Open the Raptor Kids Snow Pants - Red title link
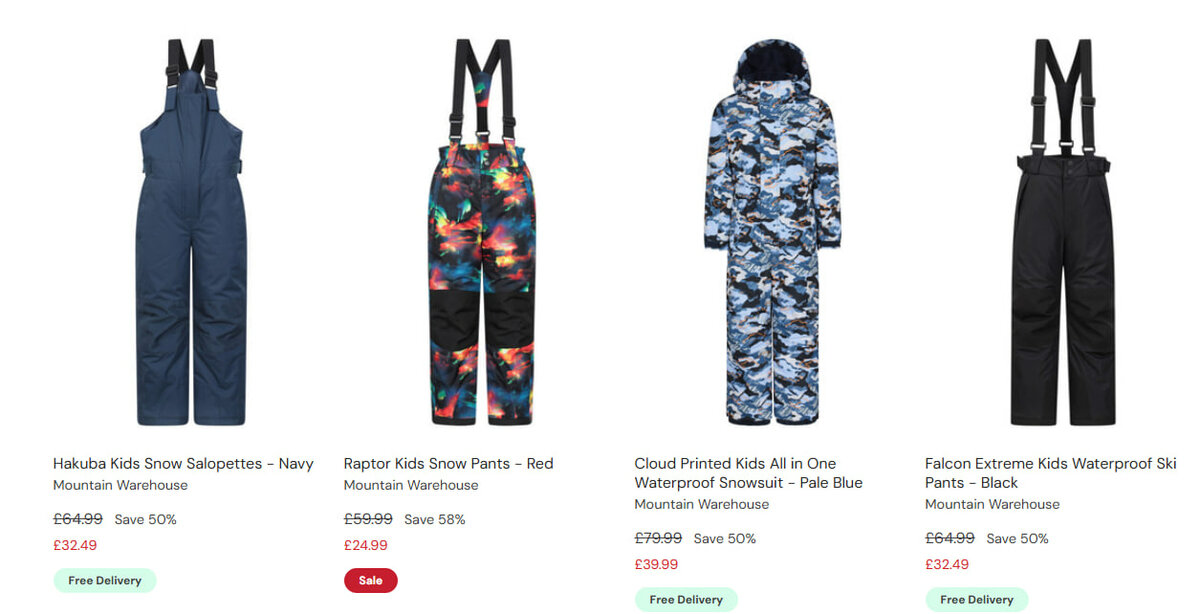This screenshot has width=1200, height=614. (x=448, y=464)
